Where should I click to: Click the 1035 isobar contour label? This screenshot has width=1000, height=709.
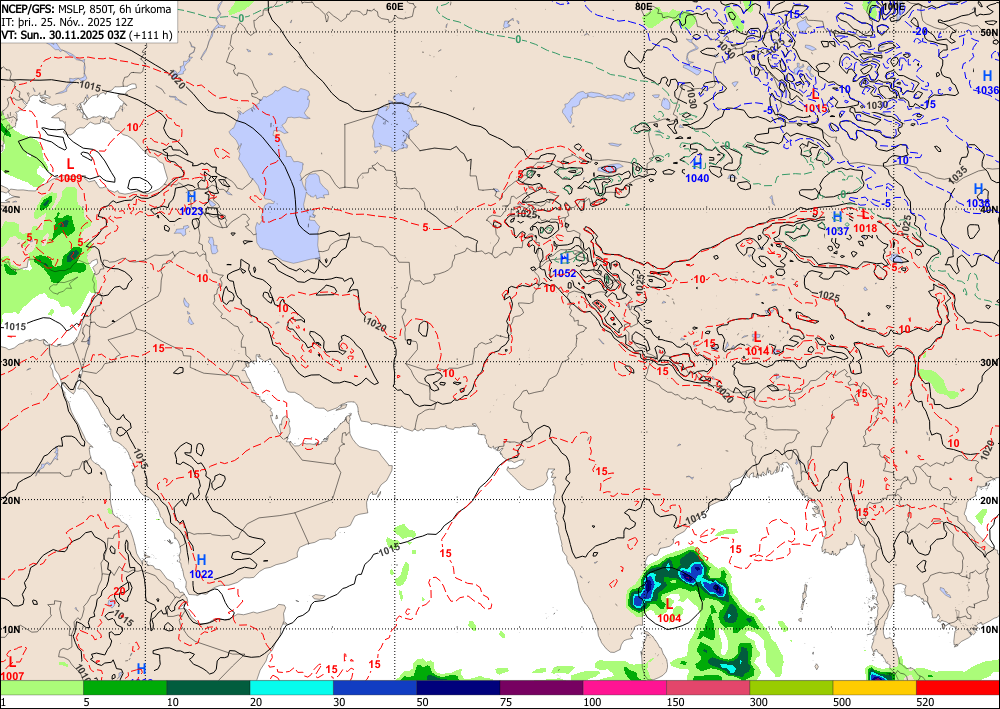tap(957, 175)
